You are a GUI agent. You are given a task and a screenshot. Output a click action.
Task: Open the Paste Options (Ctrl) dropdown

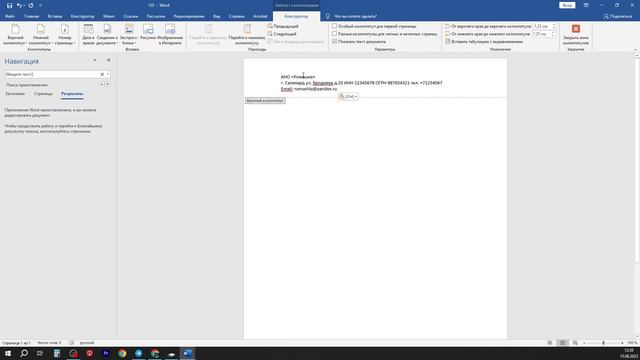(x=348, y=96)
